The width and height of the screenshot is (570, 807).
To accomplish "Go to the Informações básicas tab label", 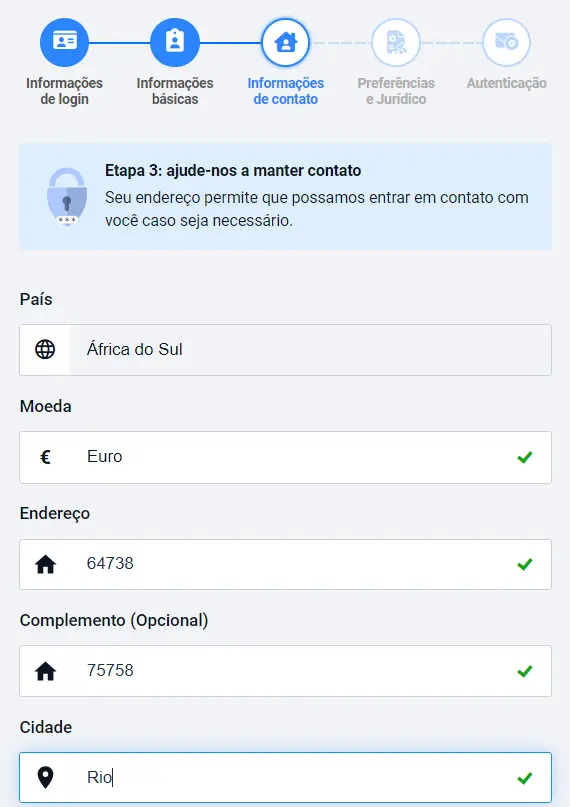I will pos(175,91).
